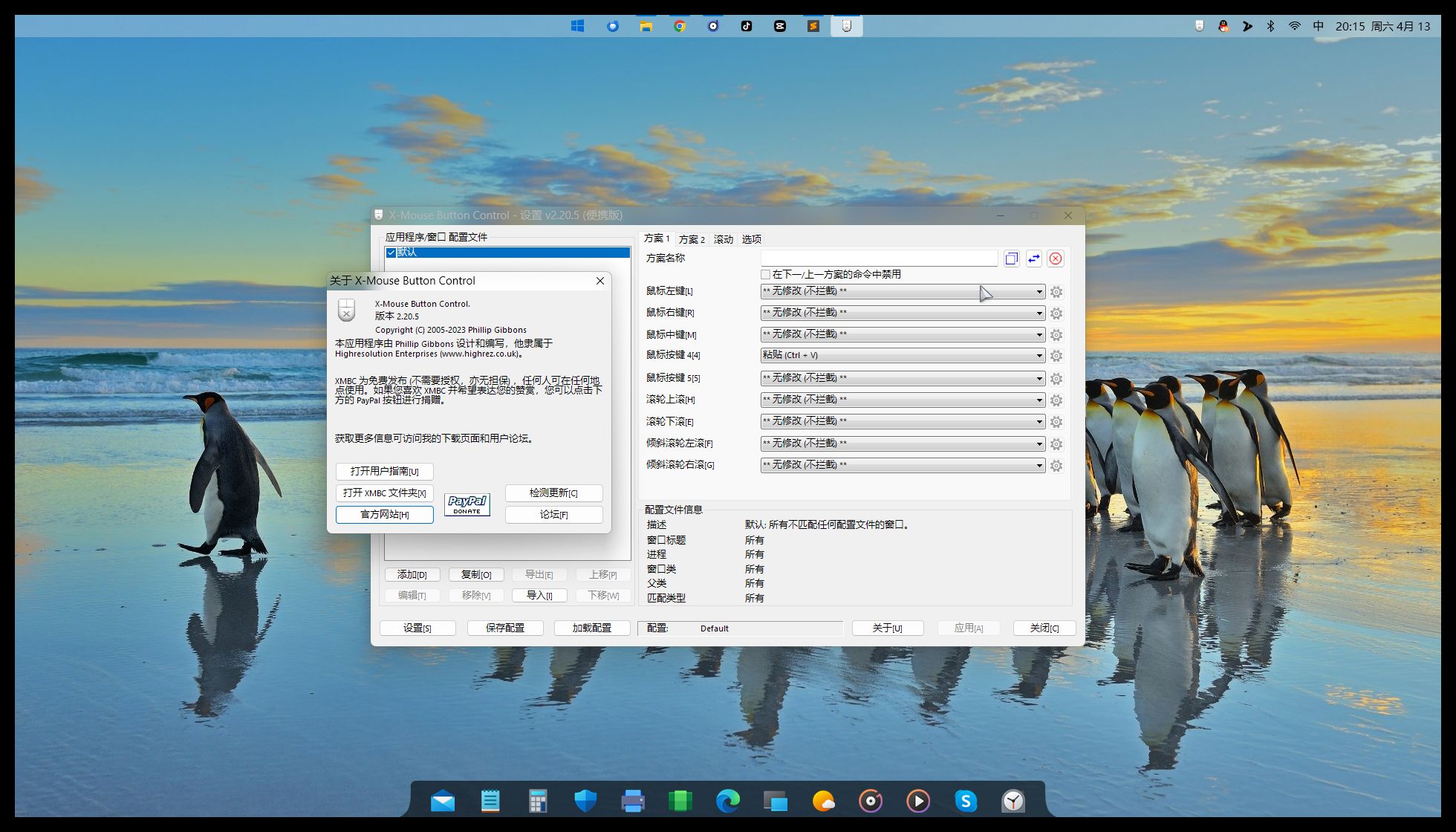Click the 论坛 button
Viewport: 1456px width, 832px height.
coord(553,514)
